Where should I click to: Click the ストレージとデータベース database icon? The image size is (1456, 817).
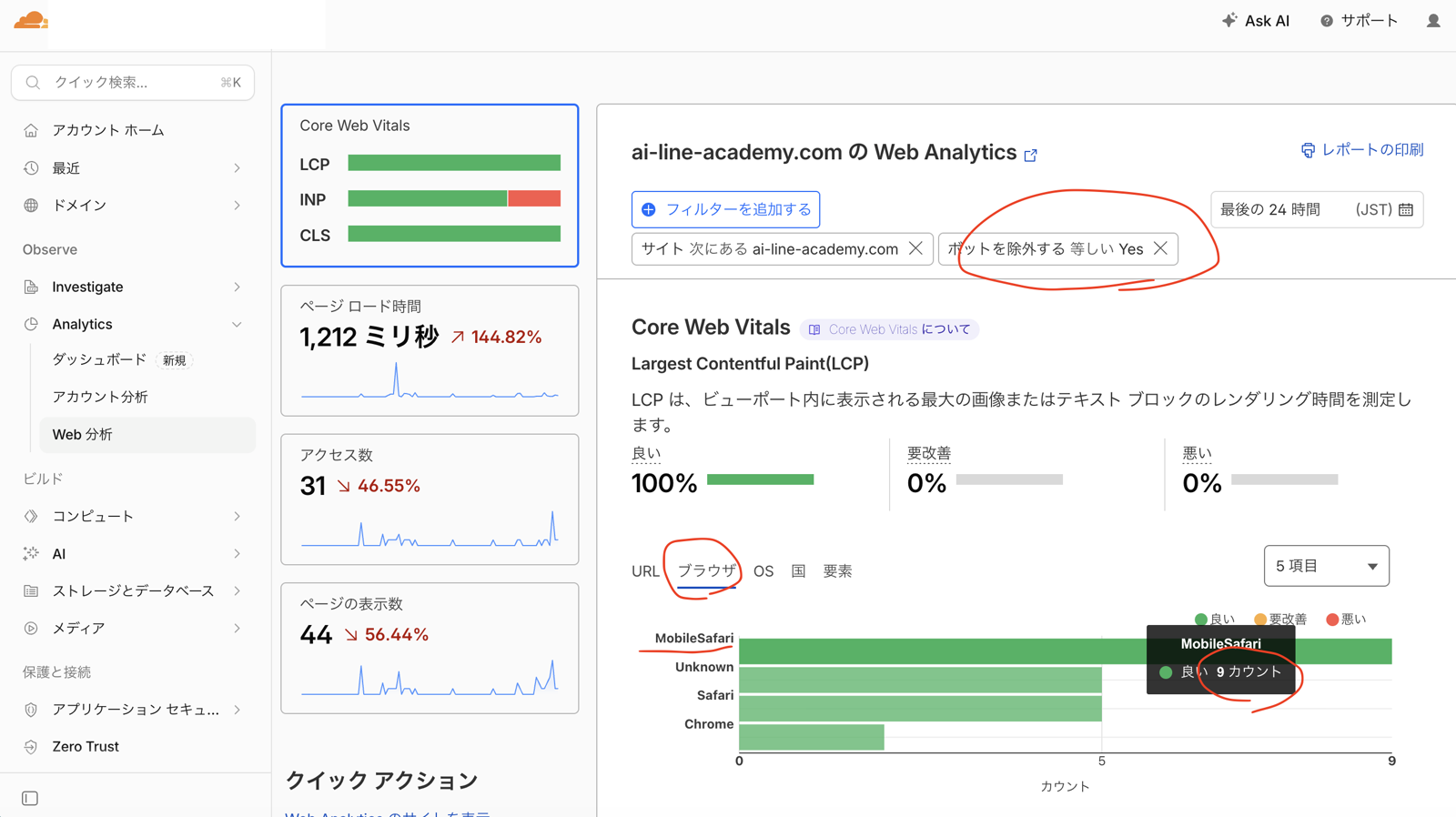[x=31, y=590]
